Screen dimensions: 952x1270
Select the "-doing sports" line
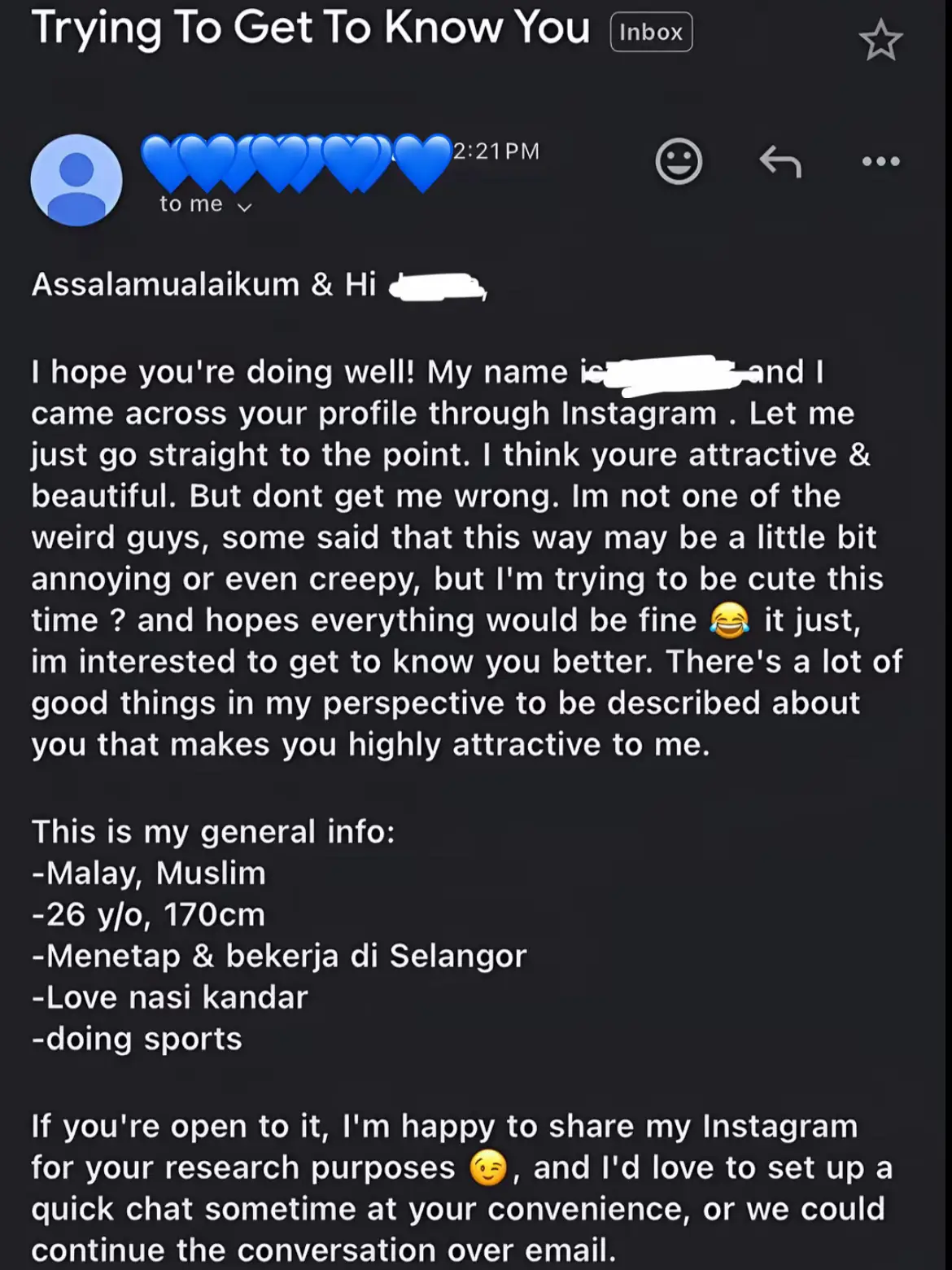(137, 1039)
